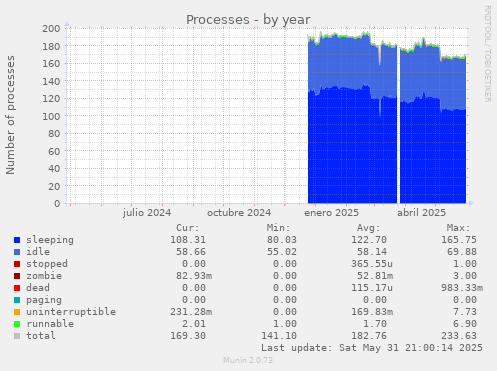Select the 'total' legend label
Screen dimensions: 497x371
(x=41, y=336)
